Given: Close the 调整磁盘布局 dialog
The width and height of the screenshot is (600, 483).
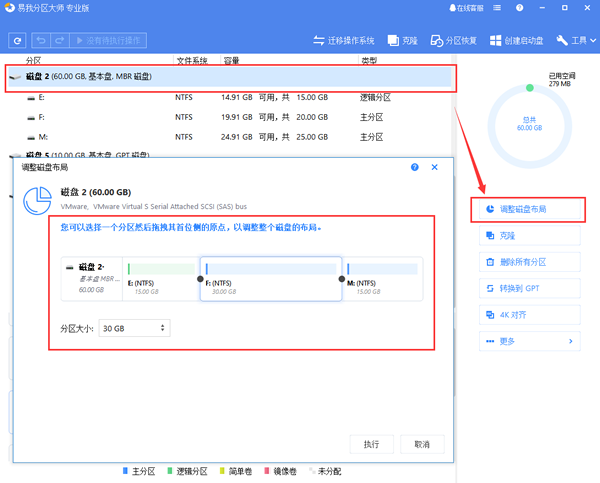Looking at the screenshot, I should tap(435, 168).
